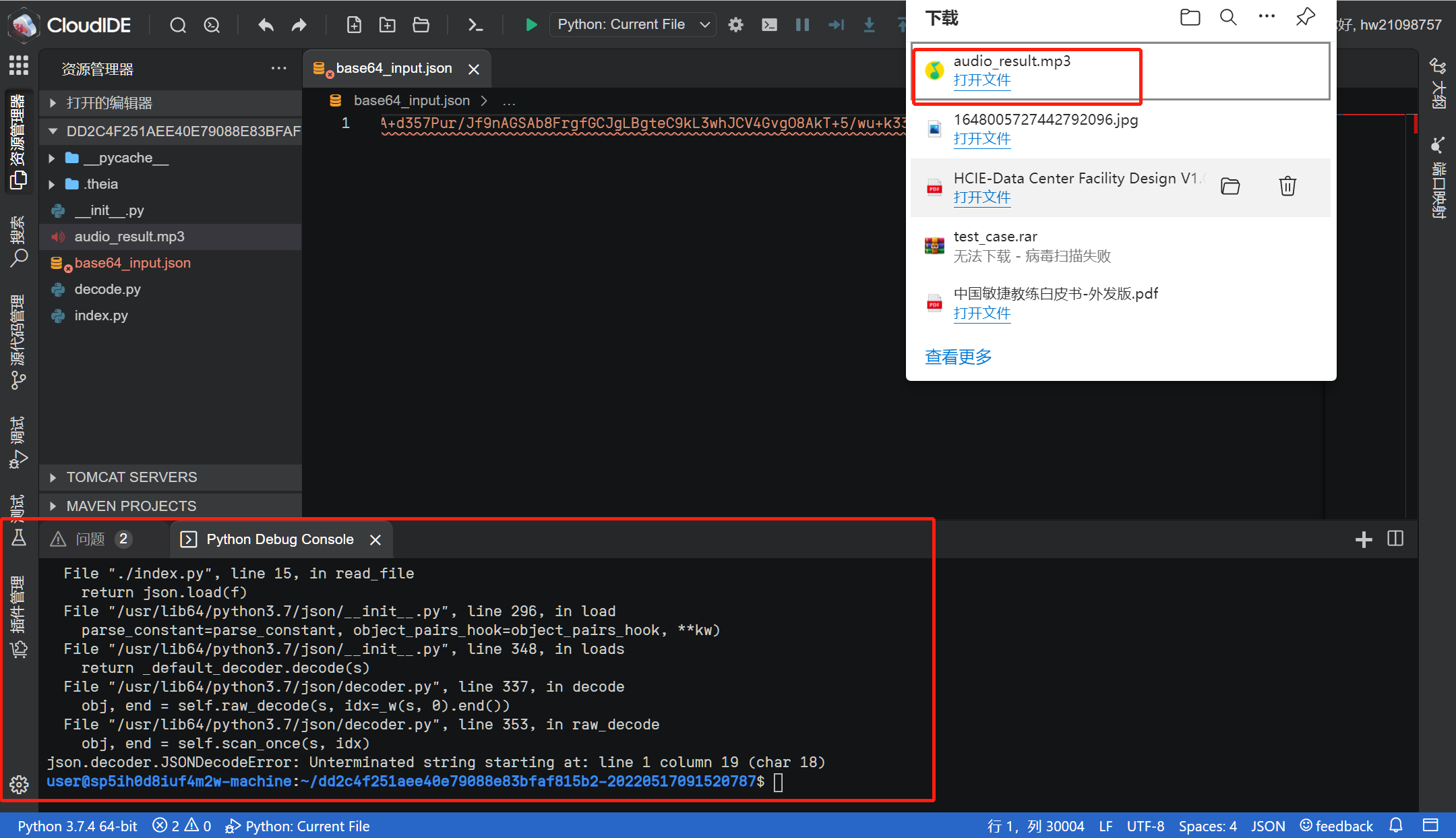Open the Python: Current File configuration dropdown
1456x838 pixels.
pyautogui.click(x=633, y=25)
